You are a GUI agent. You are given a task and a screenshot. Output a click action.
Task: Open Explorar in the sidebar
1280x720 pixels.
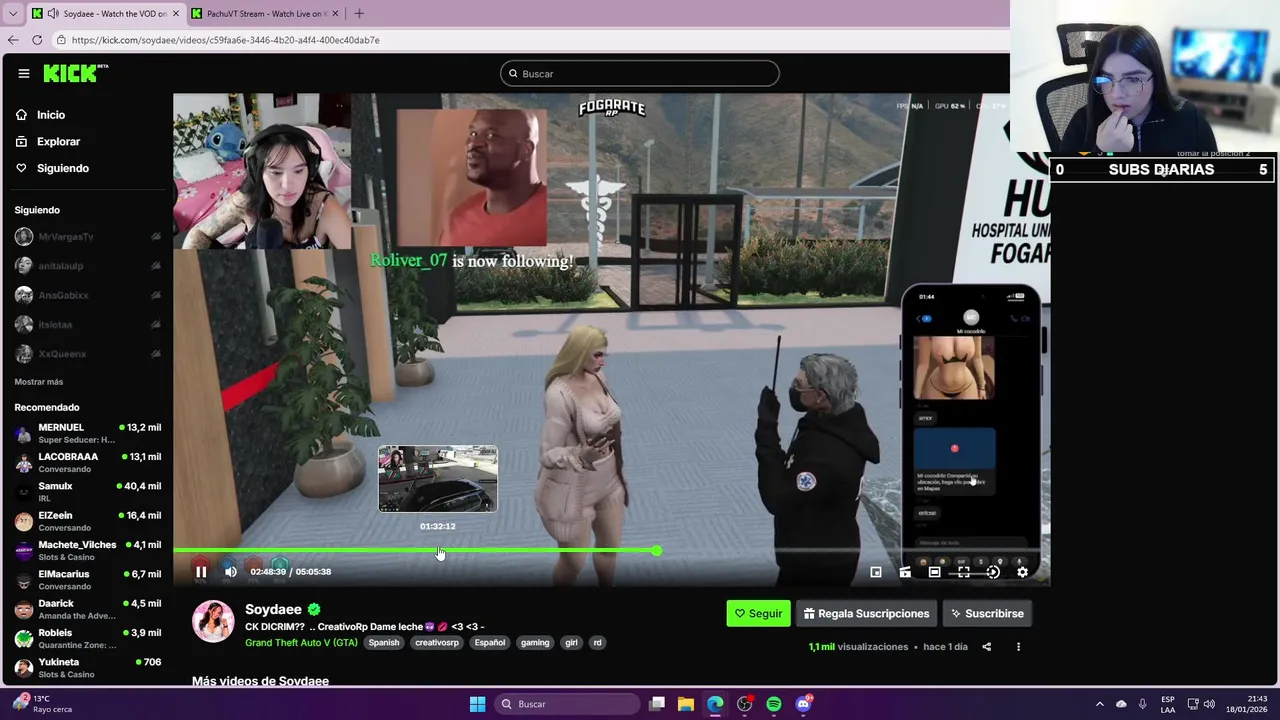point(47,142)
